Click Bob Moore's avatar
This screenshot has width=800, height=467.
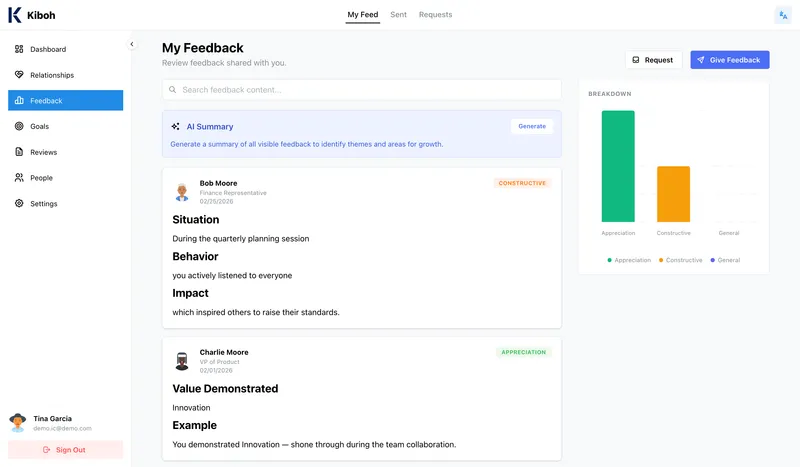[182, 192]
